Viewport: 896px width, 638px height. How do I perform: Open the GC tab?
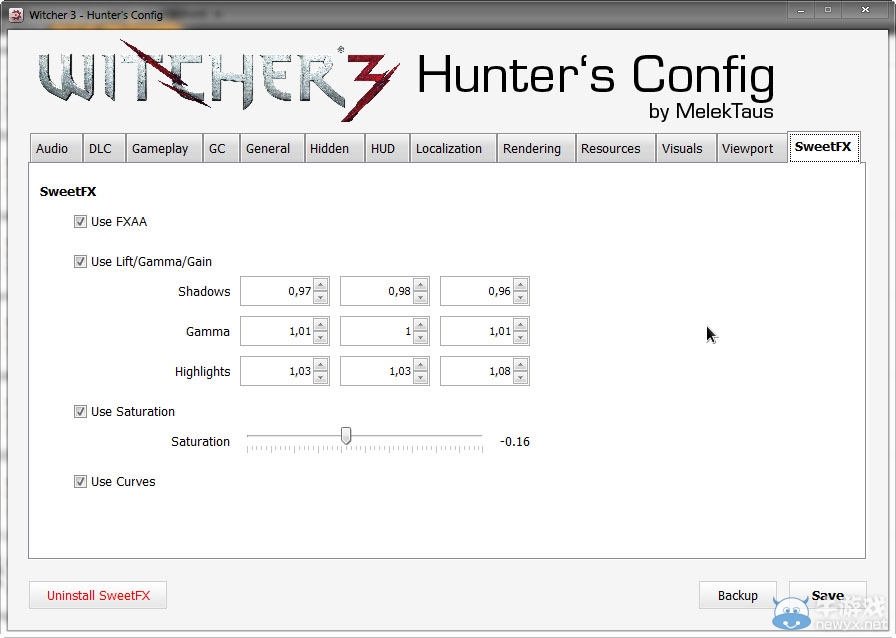[221, 149]
